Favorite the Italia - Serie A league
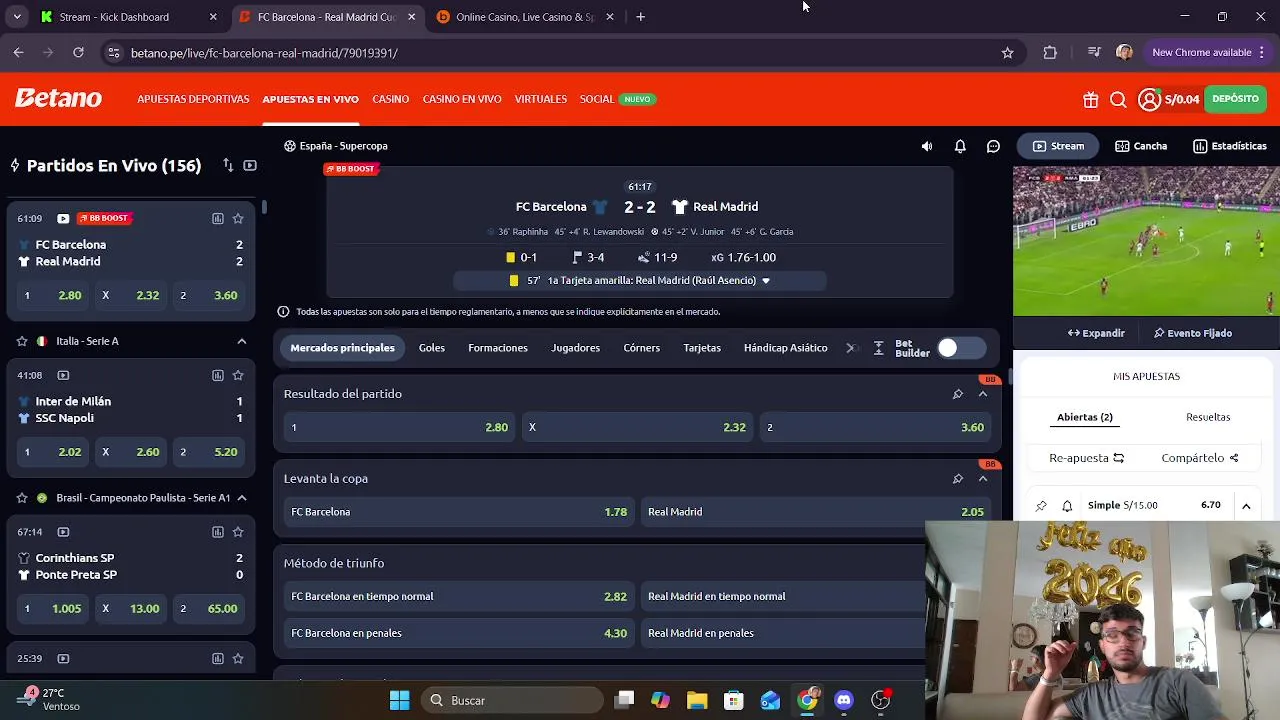Screen dimensions: 1280x720 coord(22,341)
